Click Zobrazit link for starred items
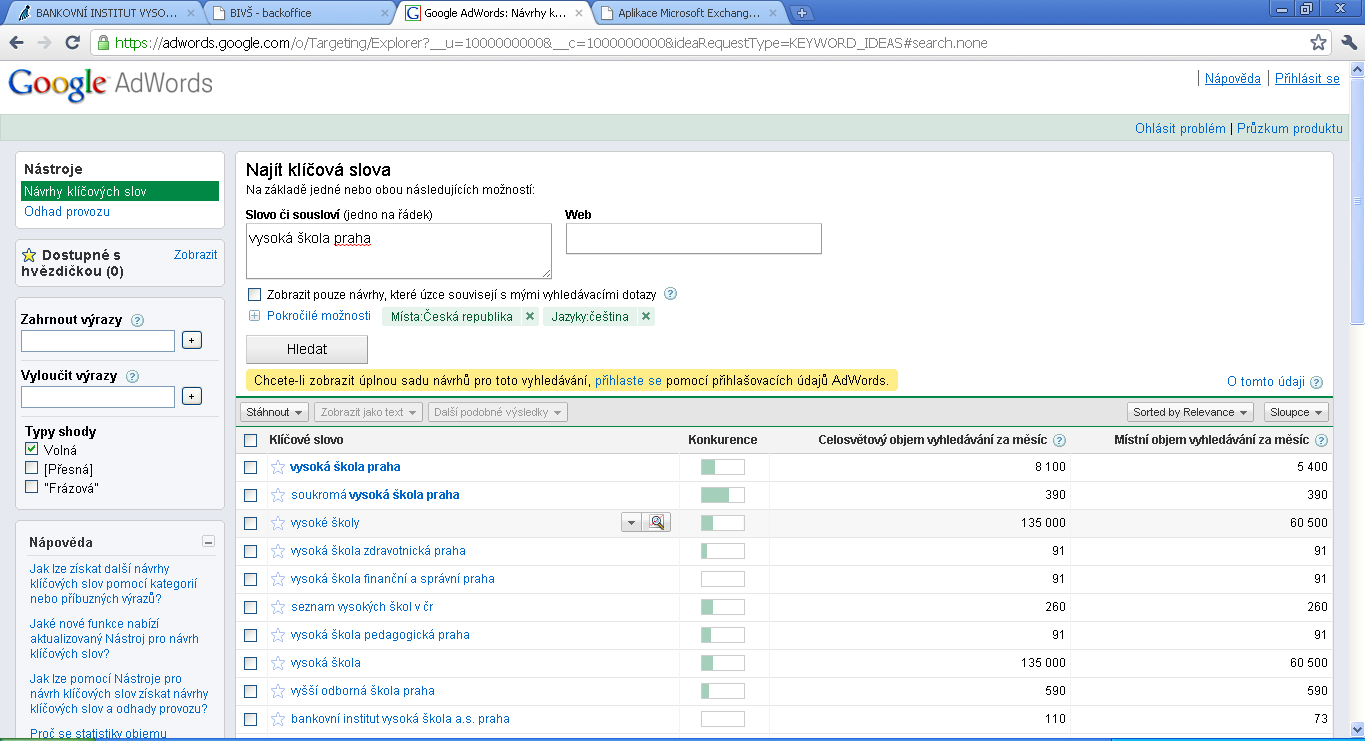Viewport: 1365px width, 741px height. (195, 255)
